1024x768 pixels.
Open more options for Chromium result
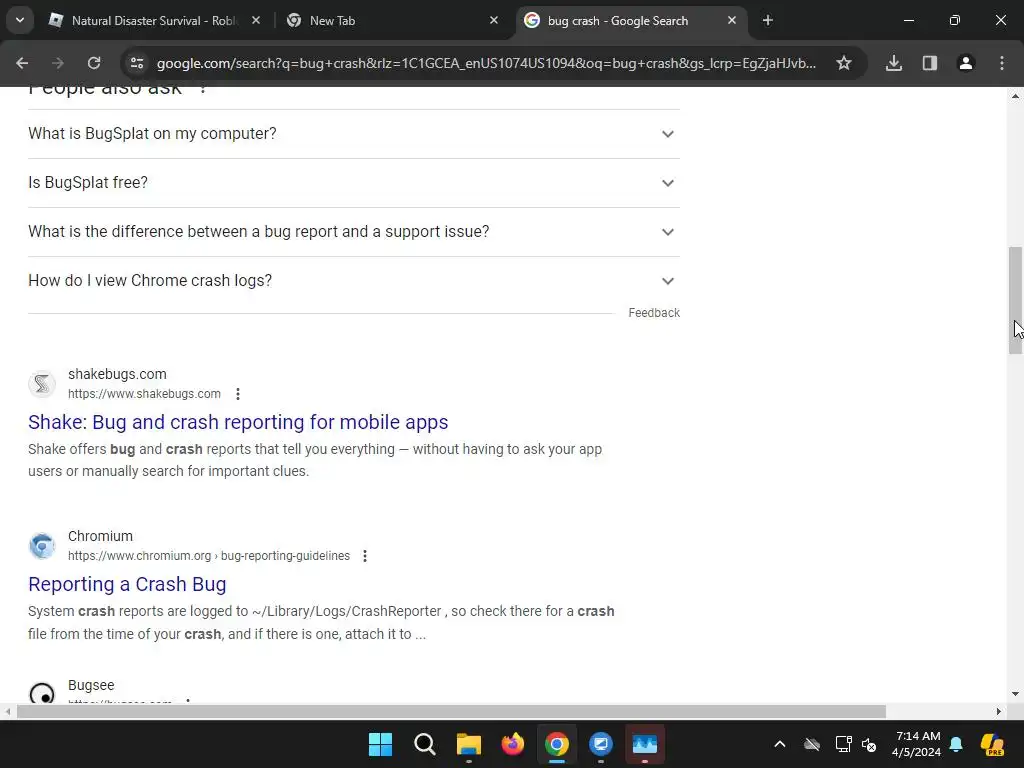365,556
